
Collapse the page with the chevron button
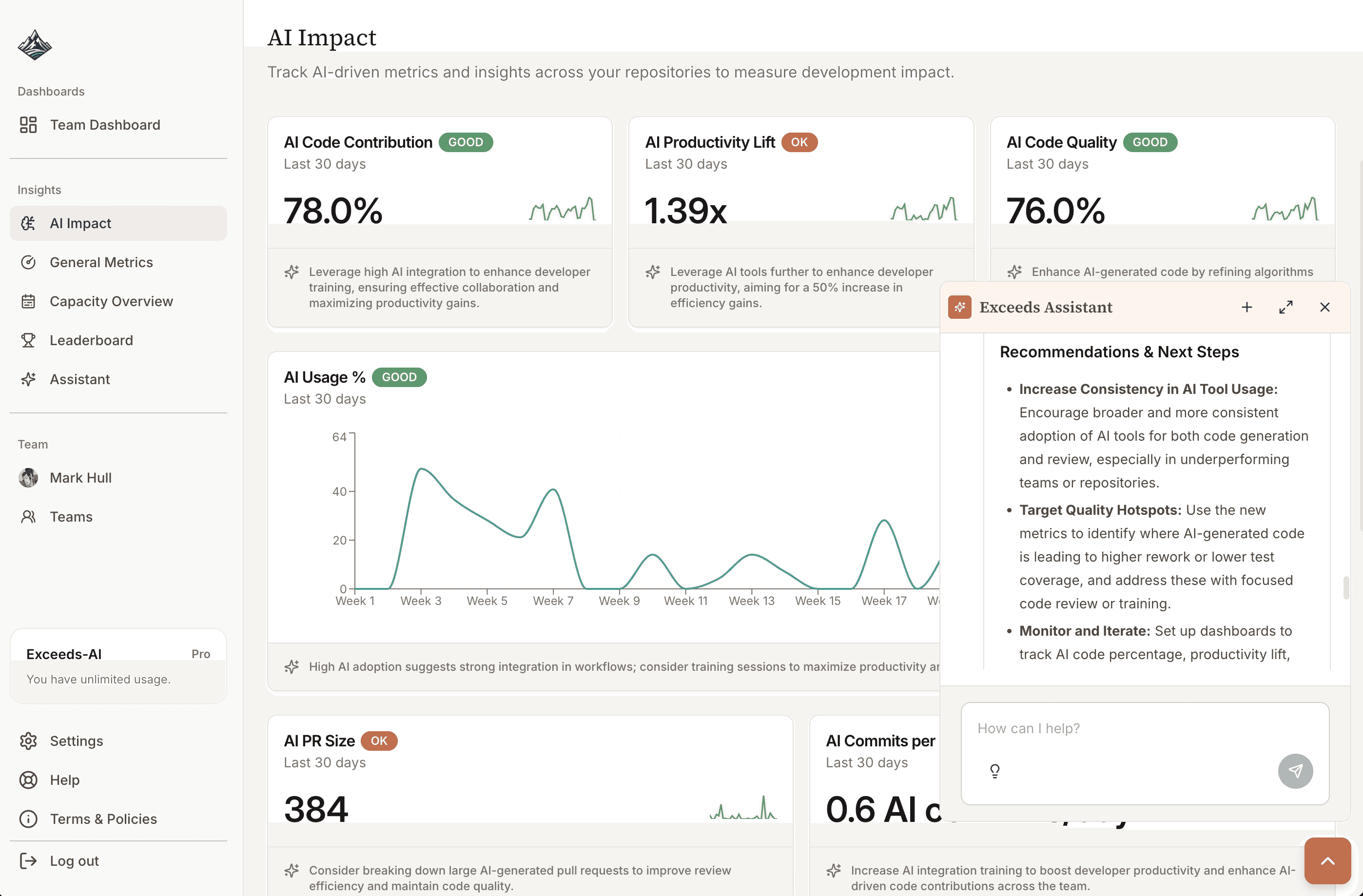pyautogui.click(x=1327, y=861)
